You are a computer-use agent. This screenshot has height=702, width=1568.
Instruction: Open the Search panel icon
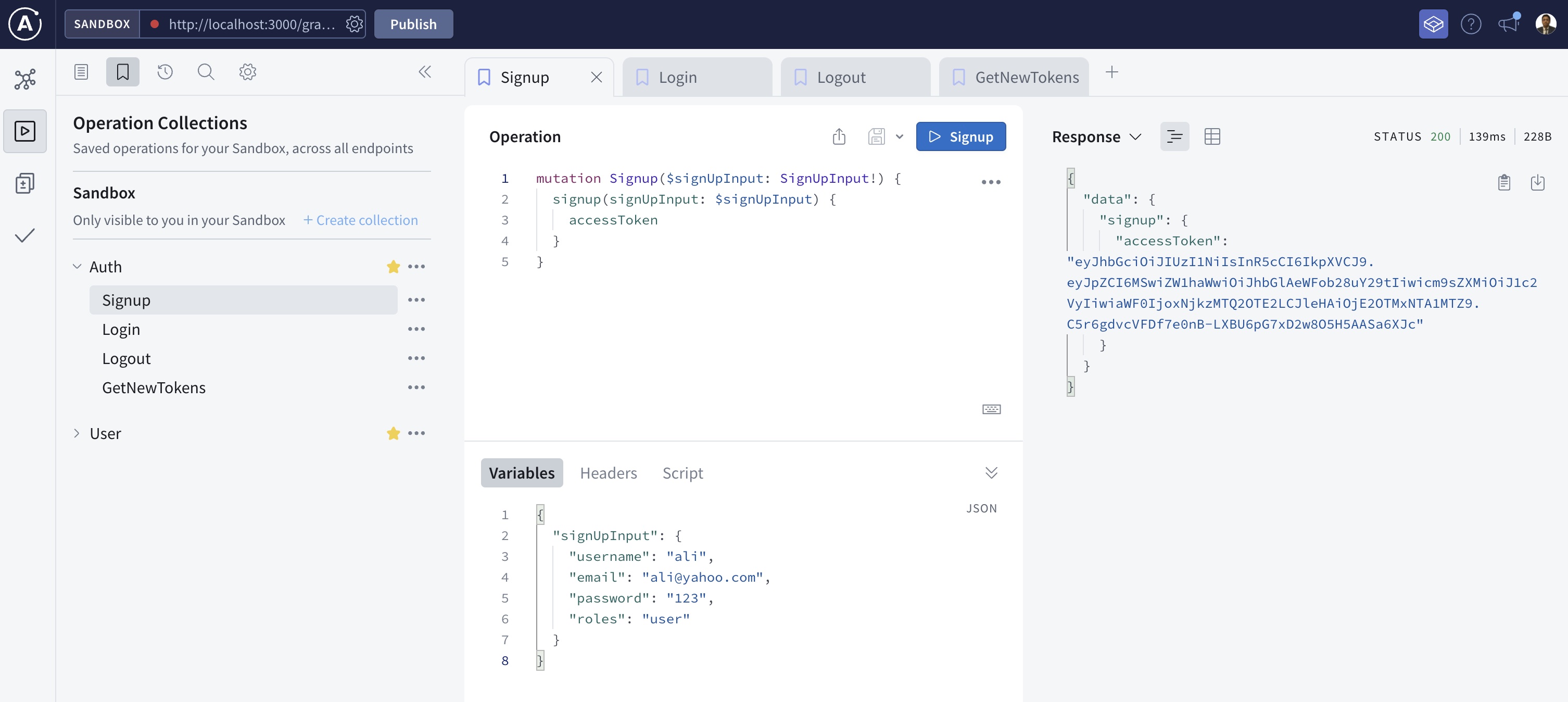tap(205, 71)
